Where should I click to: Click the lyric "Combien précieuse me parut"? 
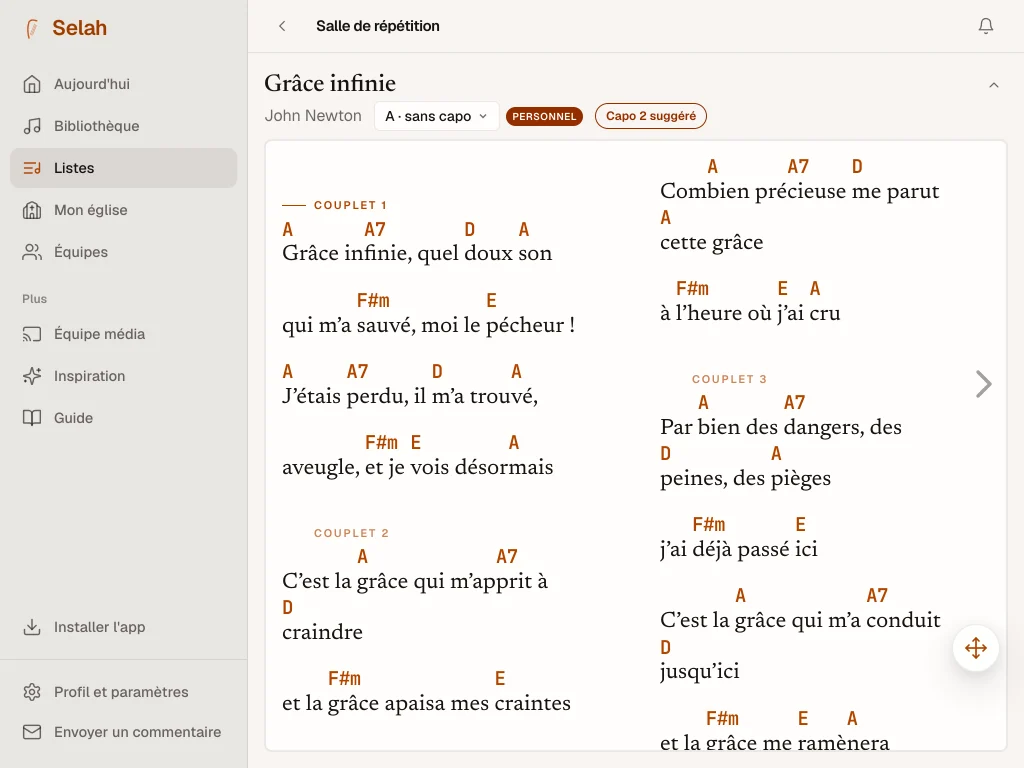[800, 191]
